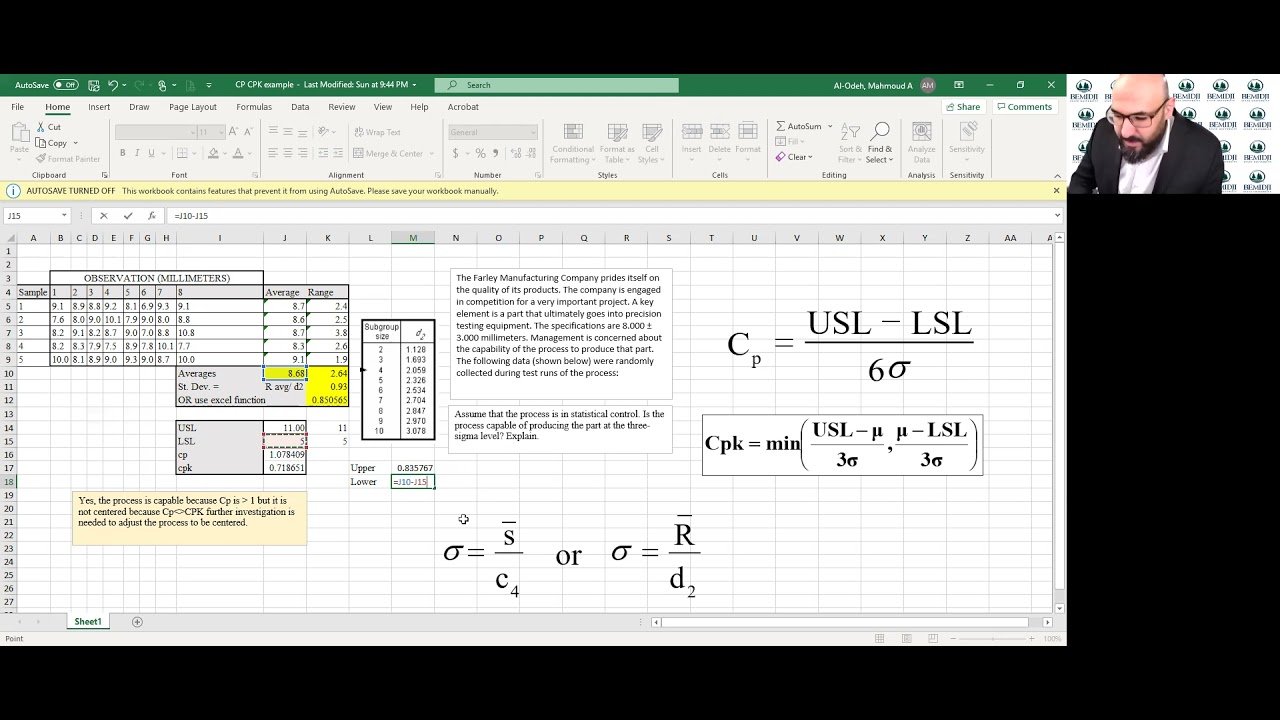The width and height of the screenshot is (1280, 720).
Task: Toggle Underline formatting
Action: pyautogui.click(x=151, y=153)
